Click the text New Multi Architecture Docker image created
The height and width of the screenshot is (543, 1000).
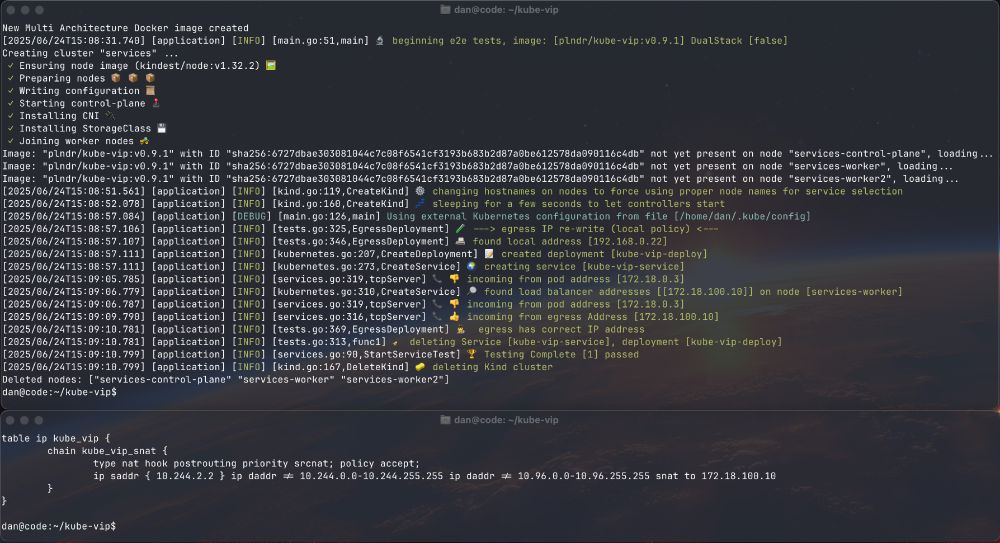(x=125, y=28)
